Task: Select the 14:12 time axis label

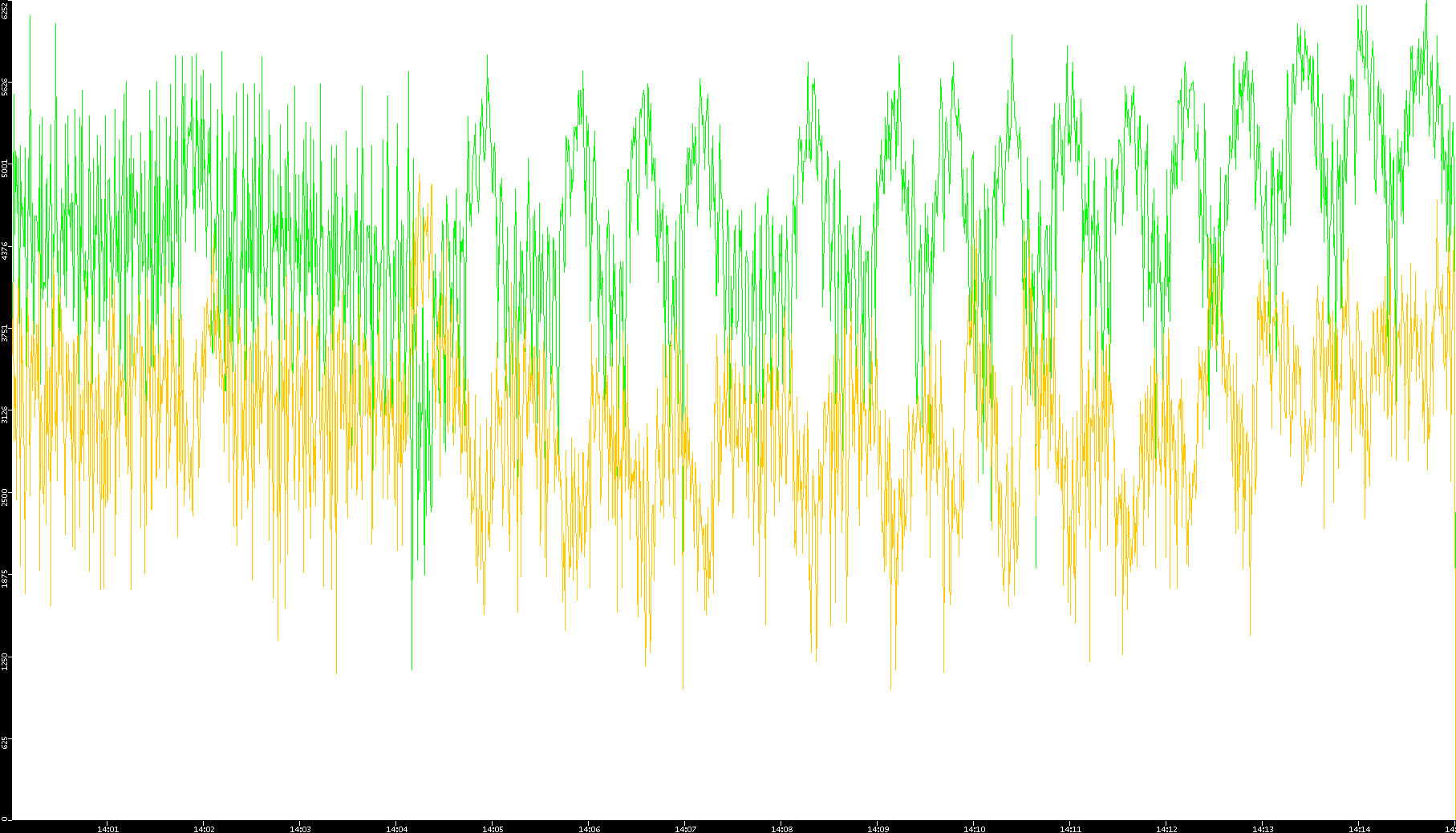Action: click(x=1166, y=829)
